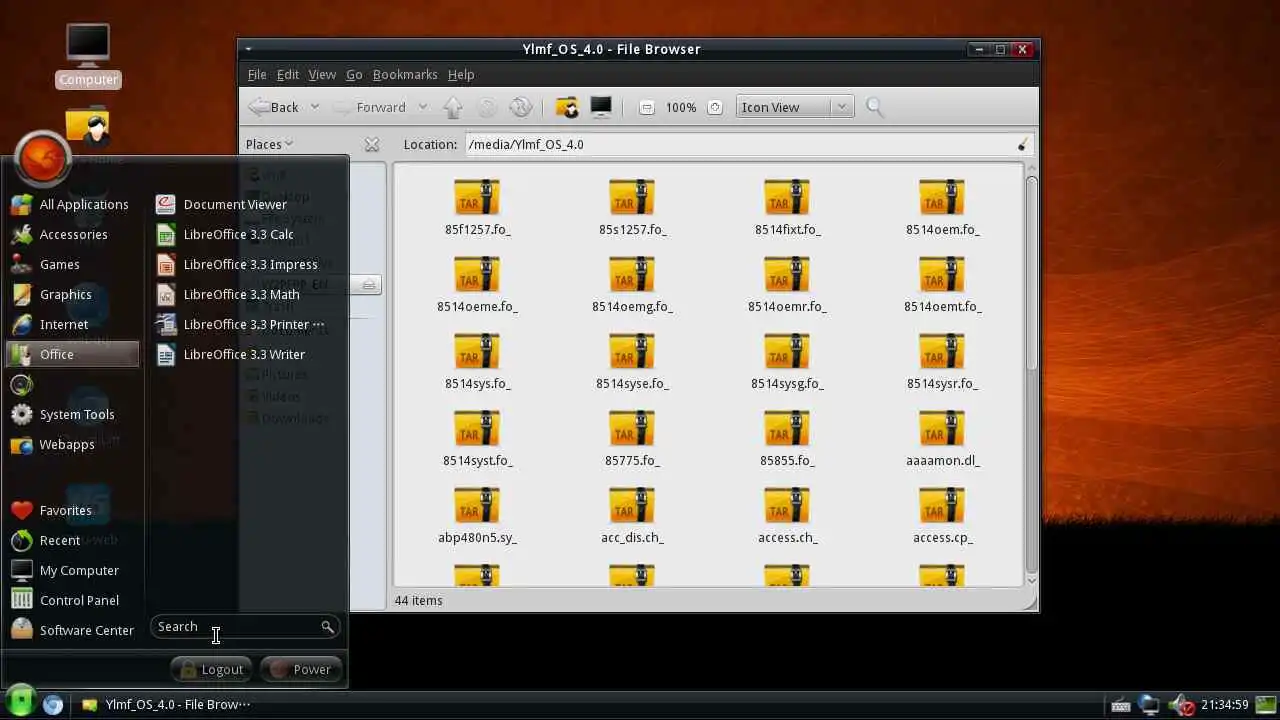
Task: Click the Back navigation button
Action: [274, 107]
